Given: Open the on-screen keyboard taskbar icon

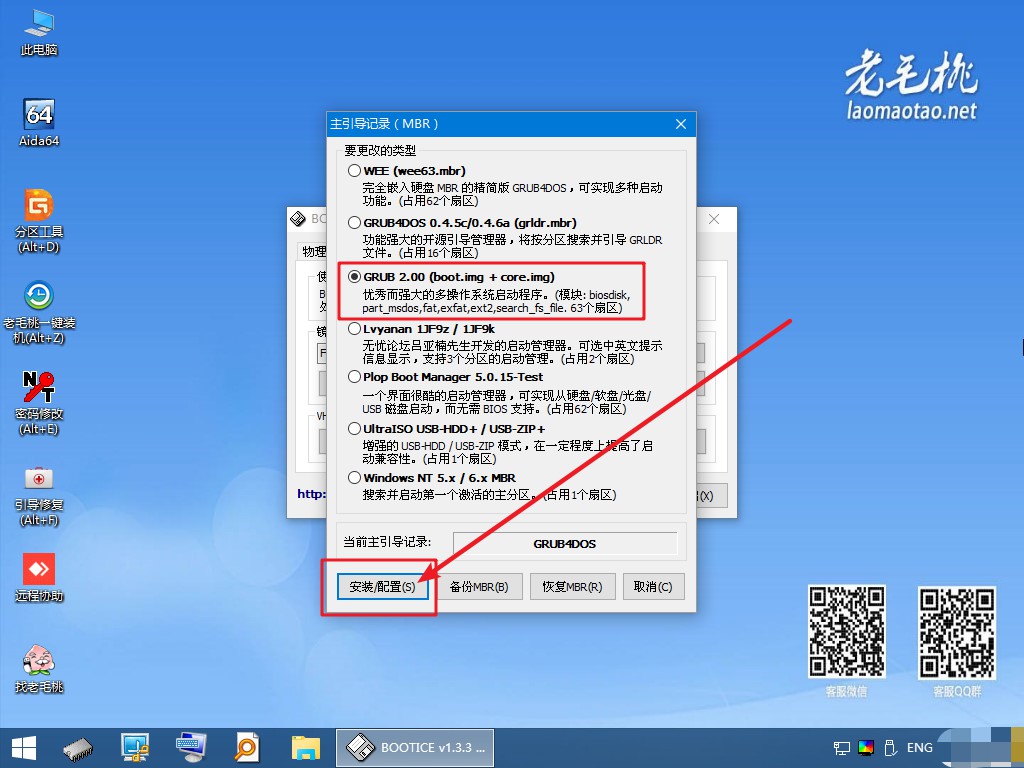Looking at the screenshot, I should [191, 748].
